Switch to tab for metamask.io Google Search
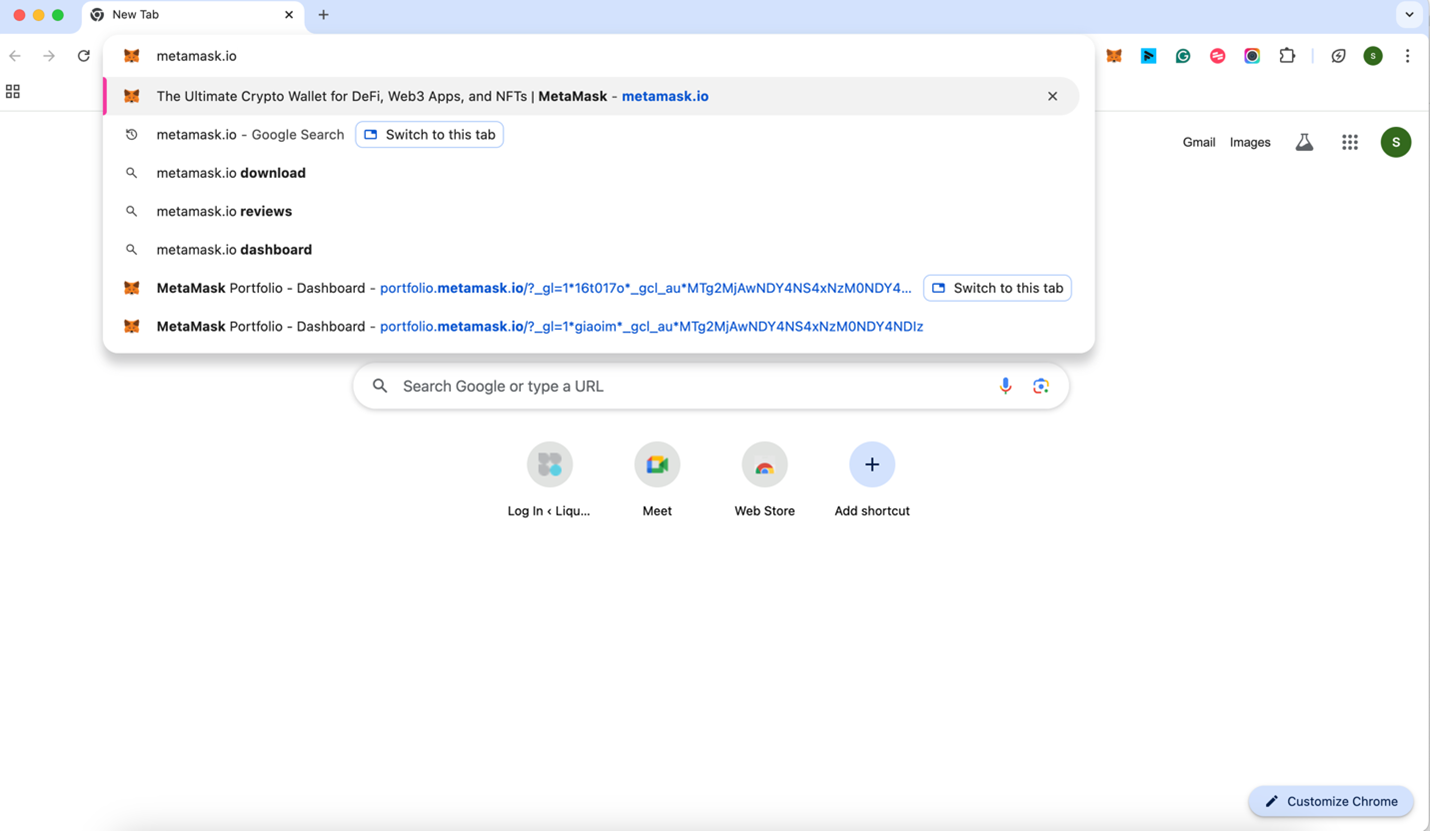Viewport: 1430px width, 831px height. [x=430, y=135]
